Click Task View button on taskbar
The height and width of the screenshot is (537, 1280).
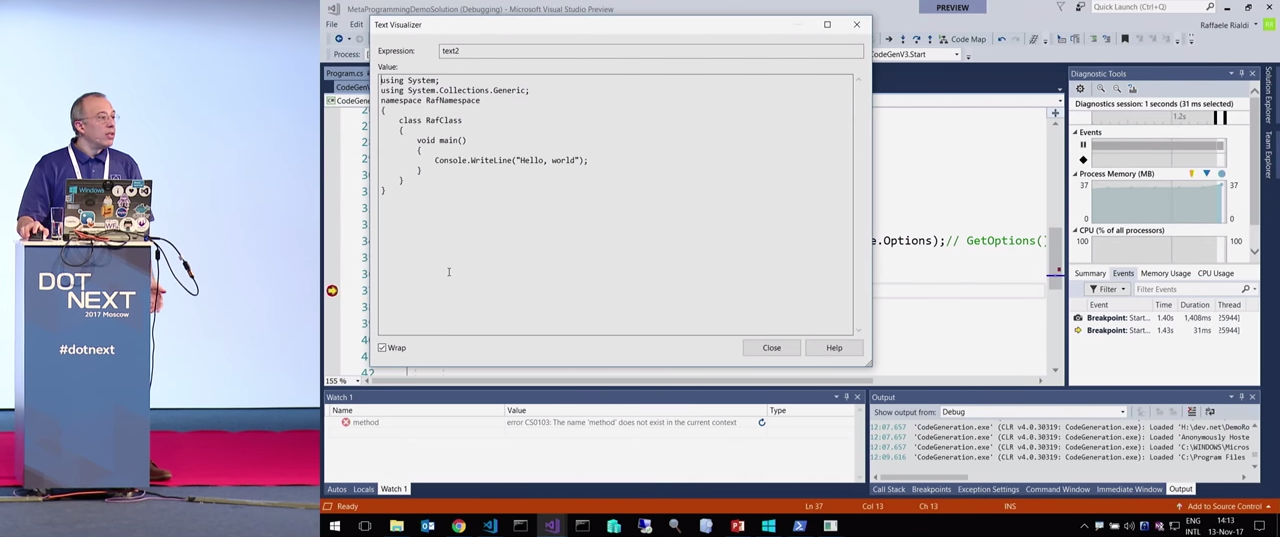pos(365,526)
